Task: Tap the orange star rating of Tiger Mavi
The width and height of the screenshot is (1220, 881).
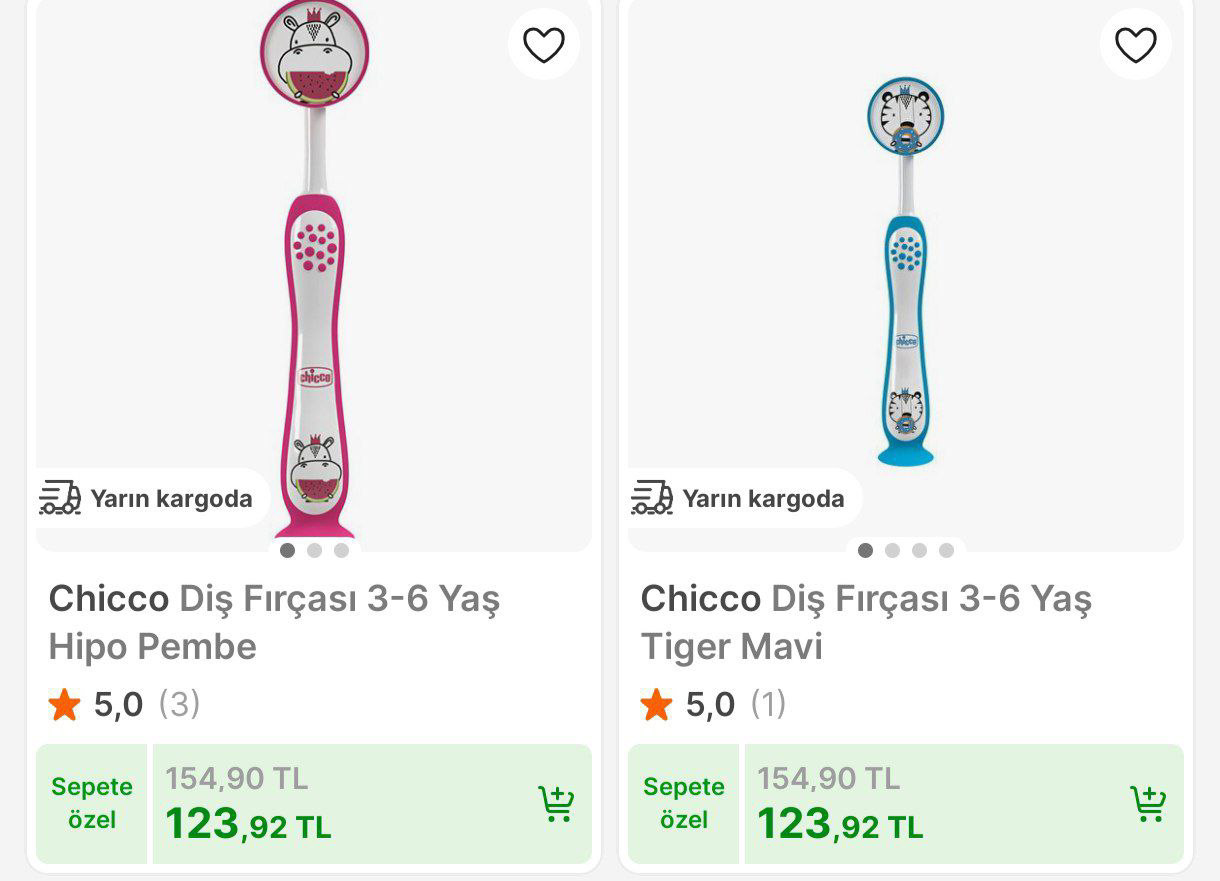Action: 656,705
